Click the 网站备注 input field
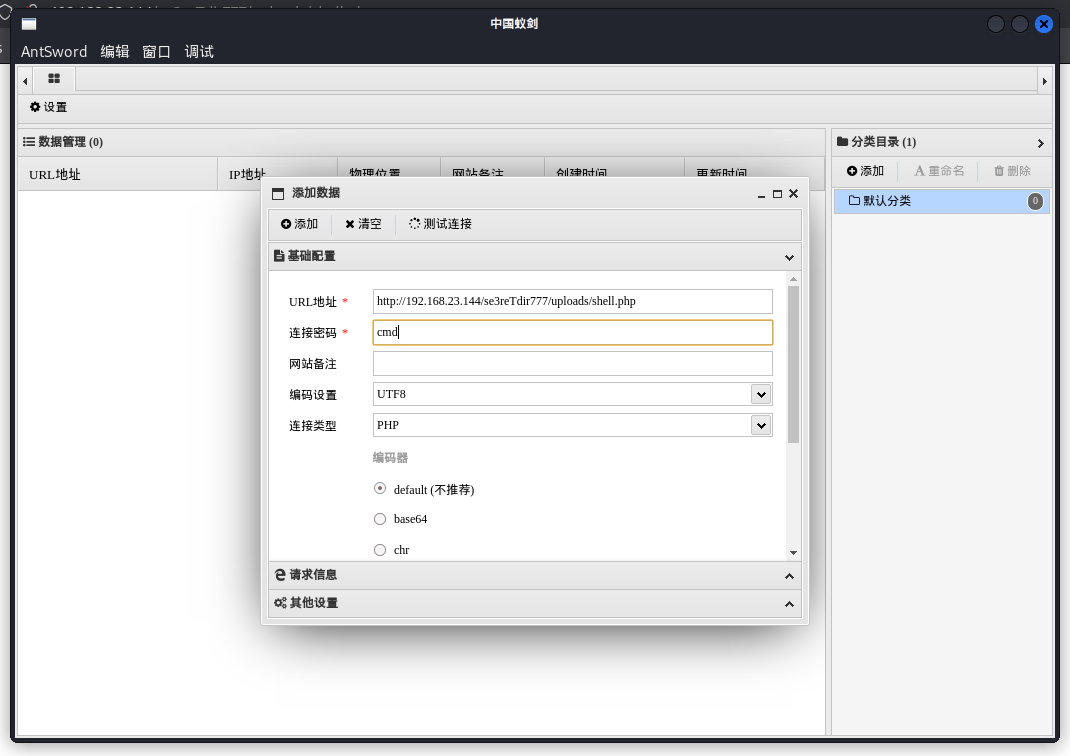1070x756 pixels. click(x=572, y=364)
